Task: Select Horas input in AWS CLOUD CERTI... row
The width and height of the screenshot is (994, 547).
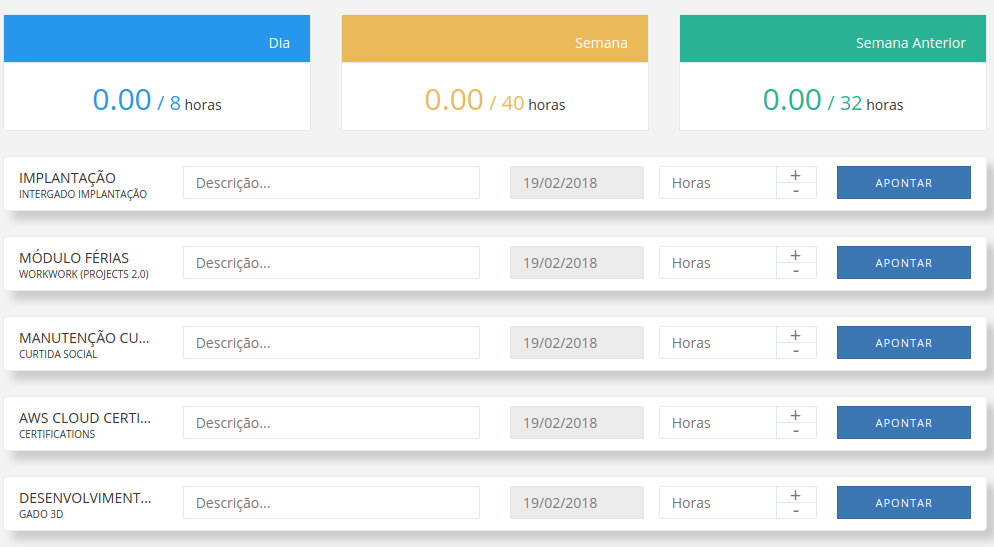Action: click(x=718, y=422)
